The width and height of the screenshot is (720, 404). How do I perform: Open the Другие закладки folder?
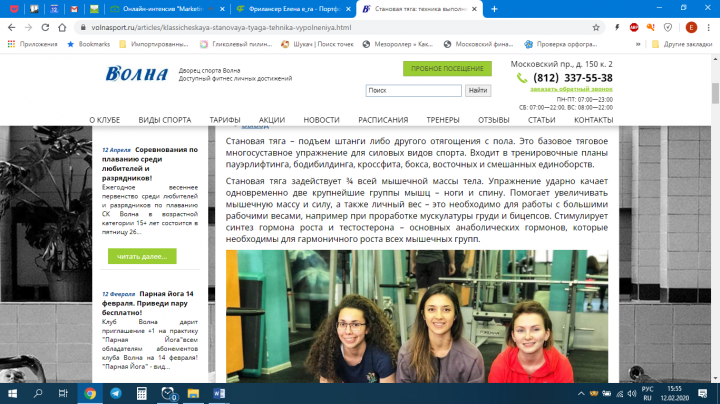coord(682,44)
